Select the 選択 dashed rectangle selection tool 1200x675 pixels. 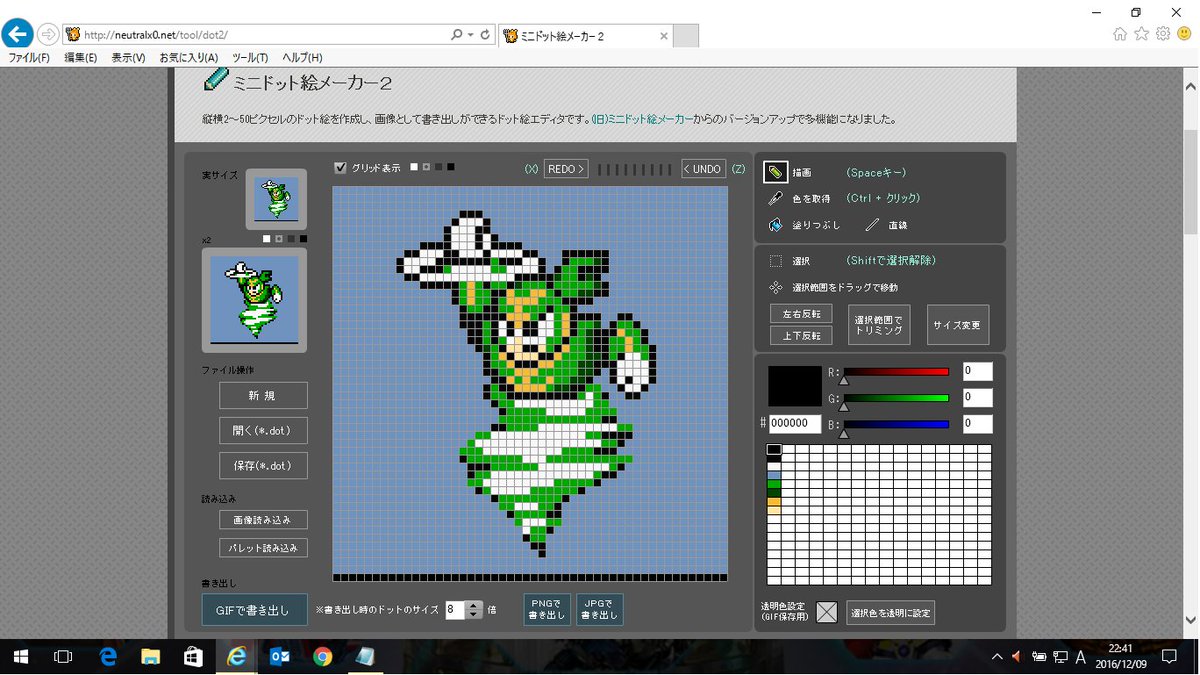click(x=776, y=261)
